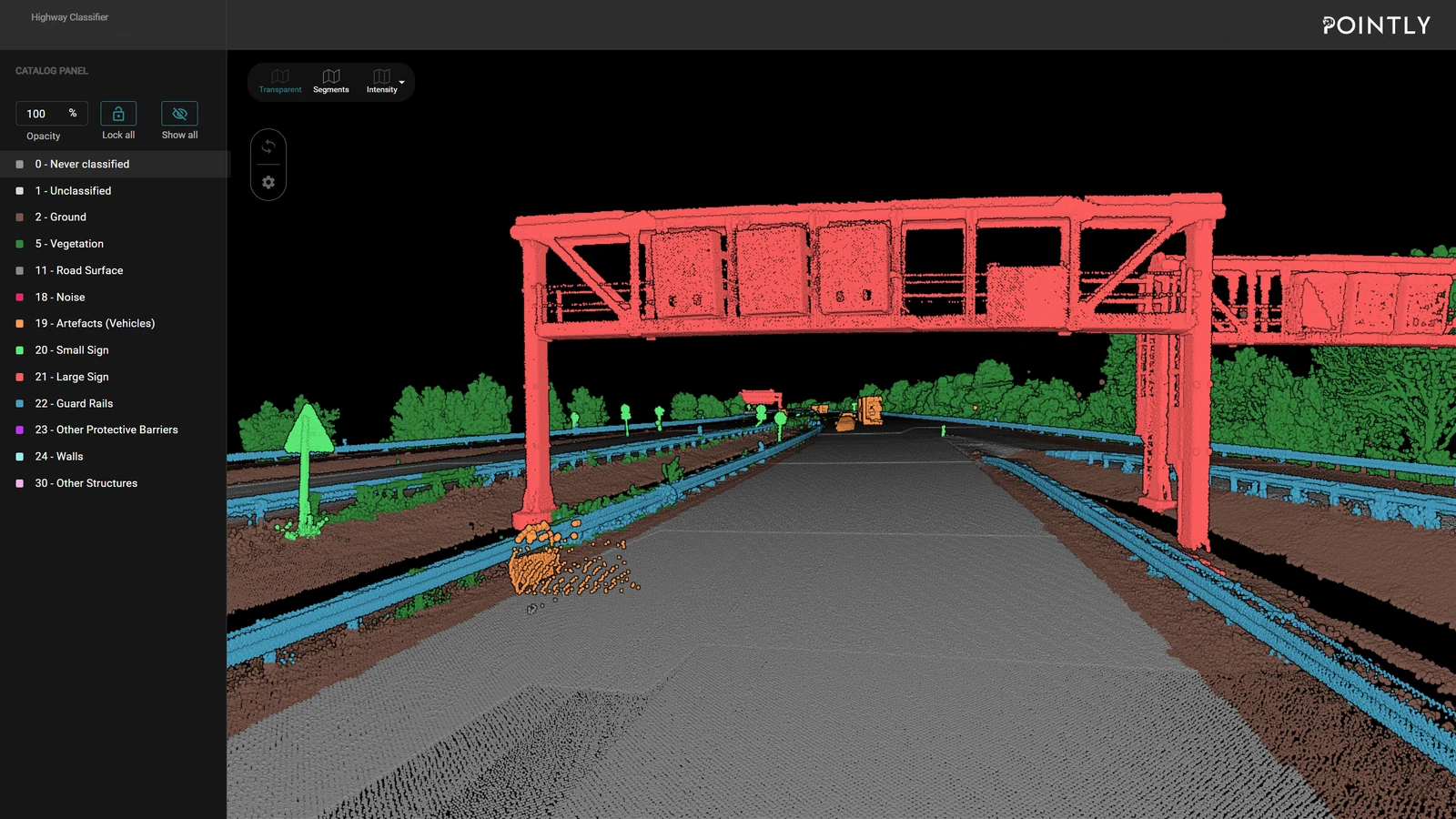Select the 20 - Small Sign class
The height and width of the screenshot is (819, 1456).
pos(115,350)
